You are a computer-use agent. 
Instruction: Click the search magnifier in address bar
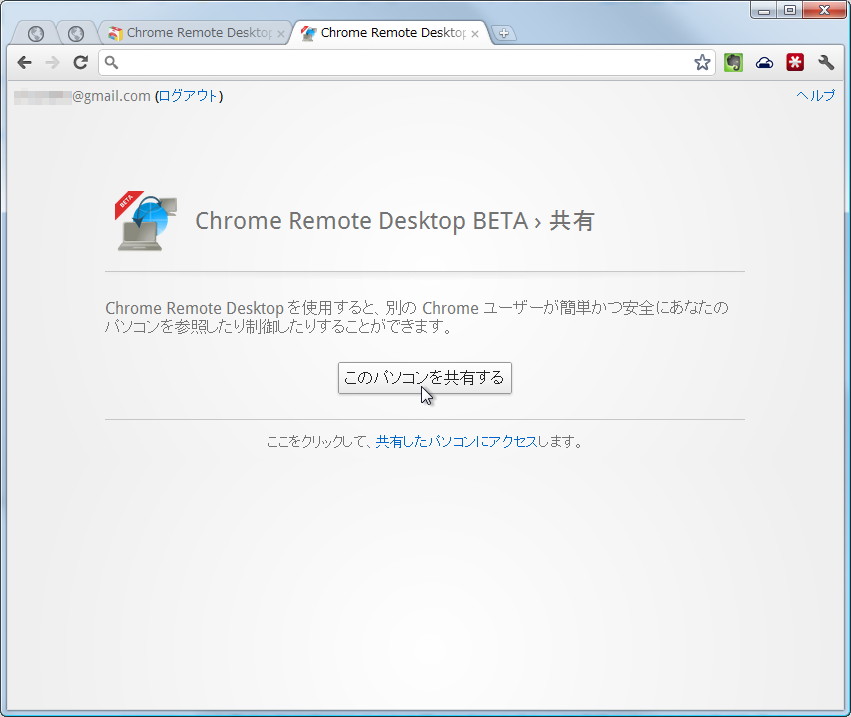(111, 63)
